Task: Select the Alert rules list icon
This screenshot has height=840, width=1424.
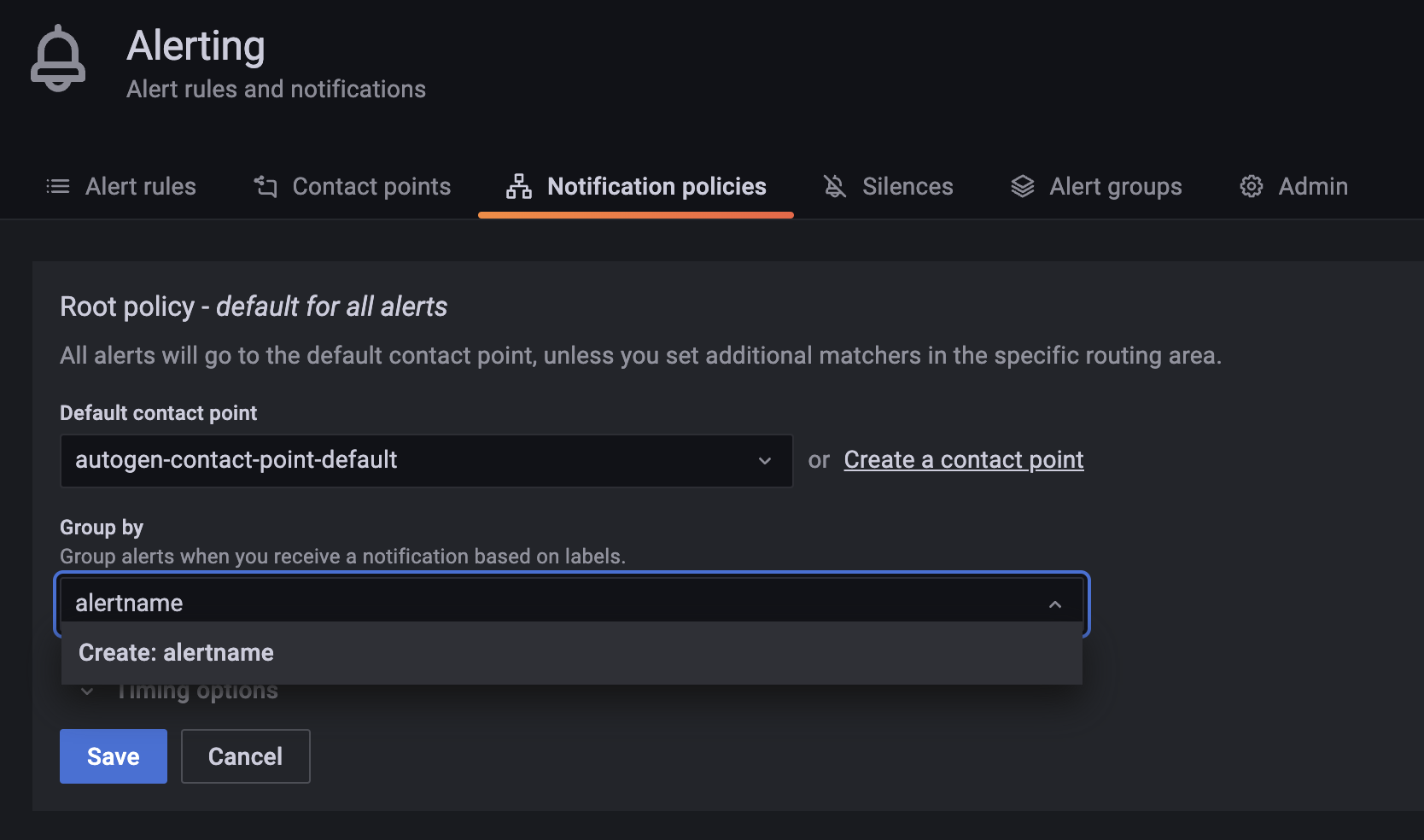Action: point(56,186)
